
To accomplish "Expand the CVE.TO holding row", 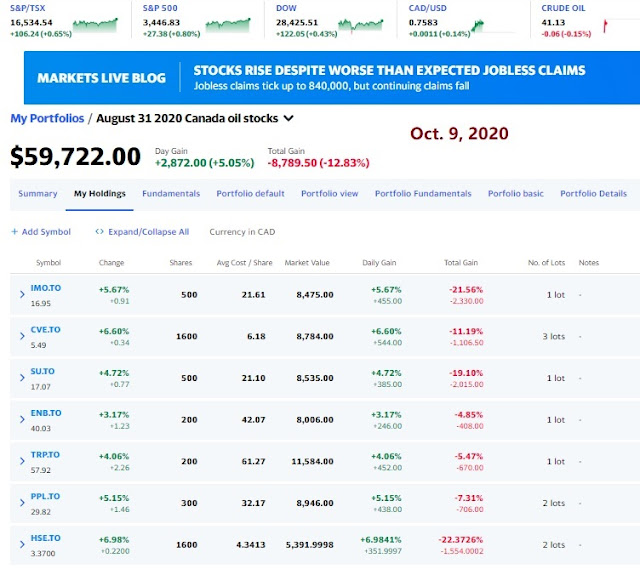I will 22,336.
